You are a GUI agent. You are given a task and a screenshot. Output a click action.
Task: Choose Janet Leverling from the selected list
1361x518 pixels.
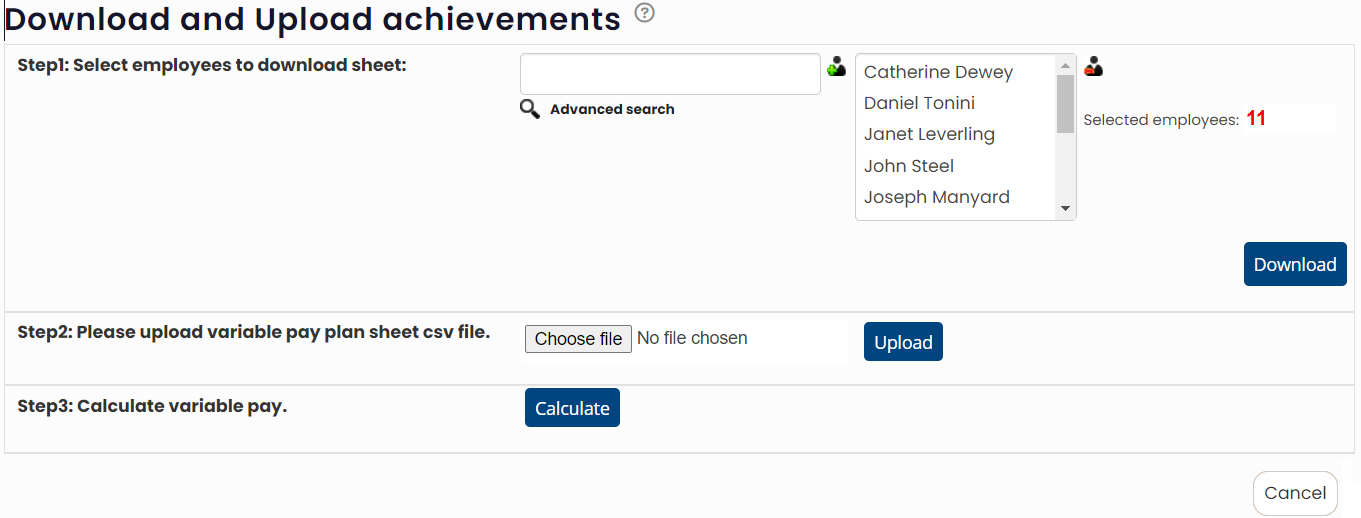click(x=929, y=134)
